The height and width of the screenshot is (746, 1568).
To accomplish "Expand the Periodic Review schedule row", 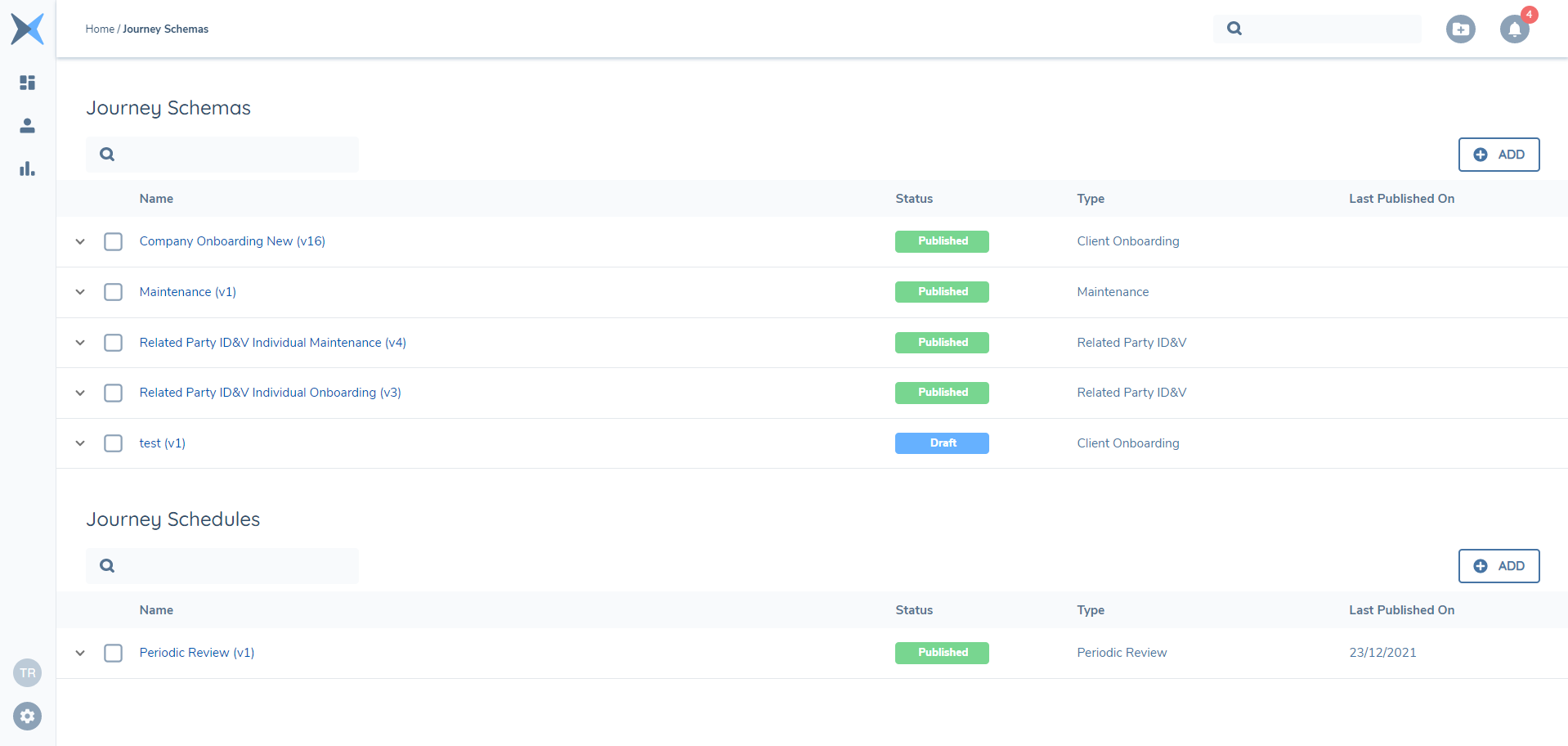I will (x=80, y=653).
